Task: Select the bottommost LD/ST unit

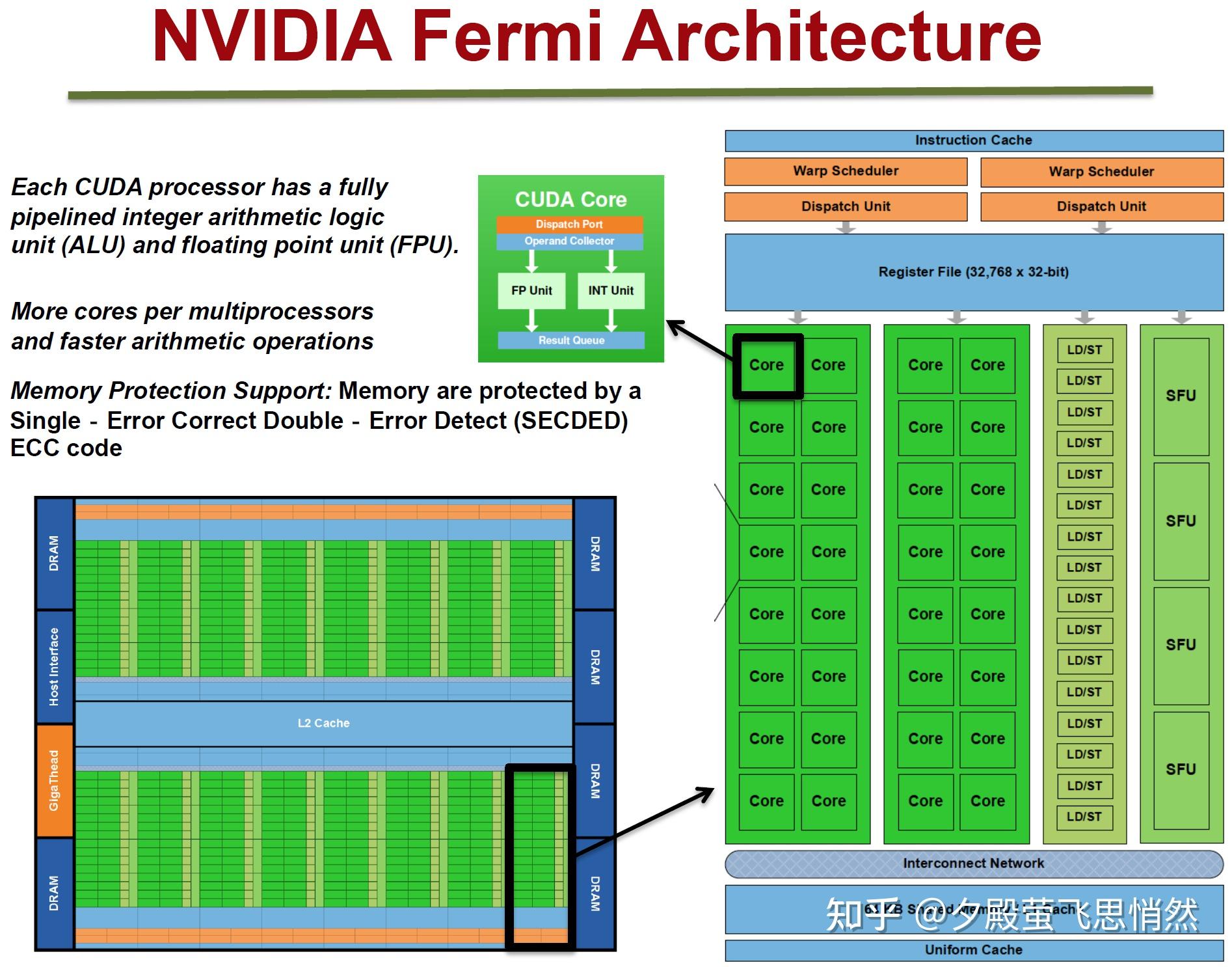Action: point(1085,817)
